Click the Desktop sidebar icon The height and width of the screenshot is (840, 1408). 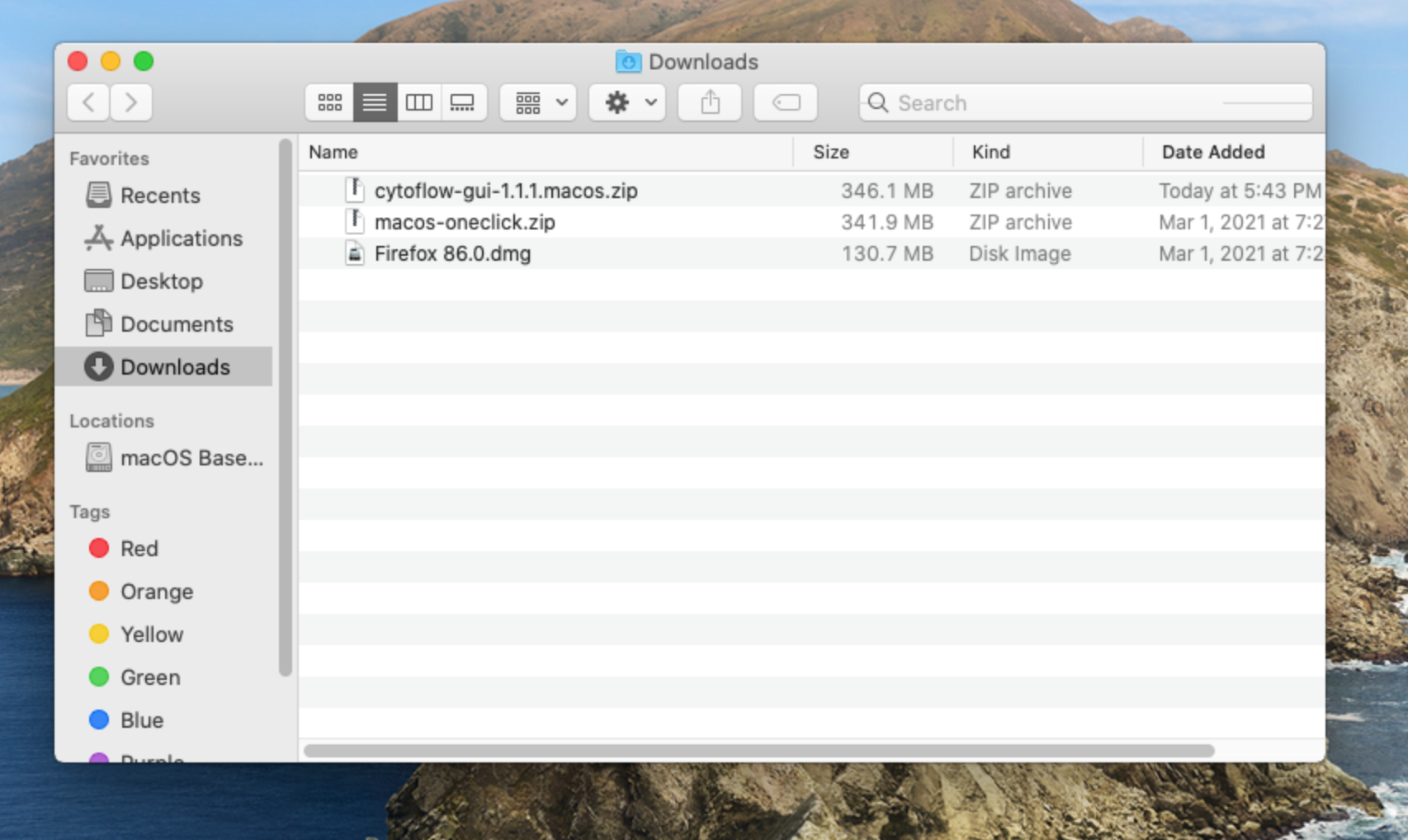click(99, 281)
